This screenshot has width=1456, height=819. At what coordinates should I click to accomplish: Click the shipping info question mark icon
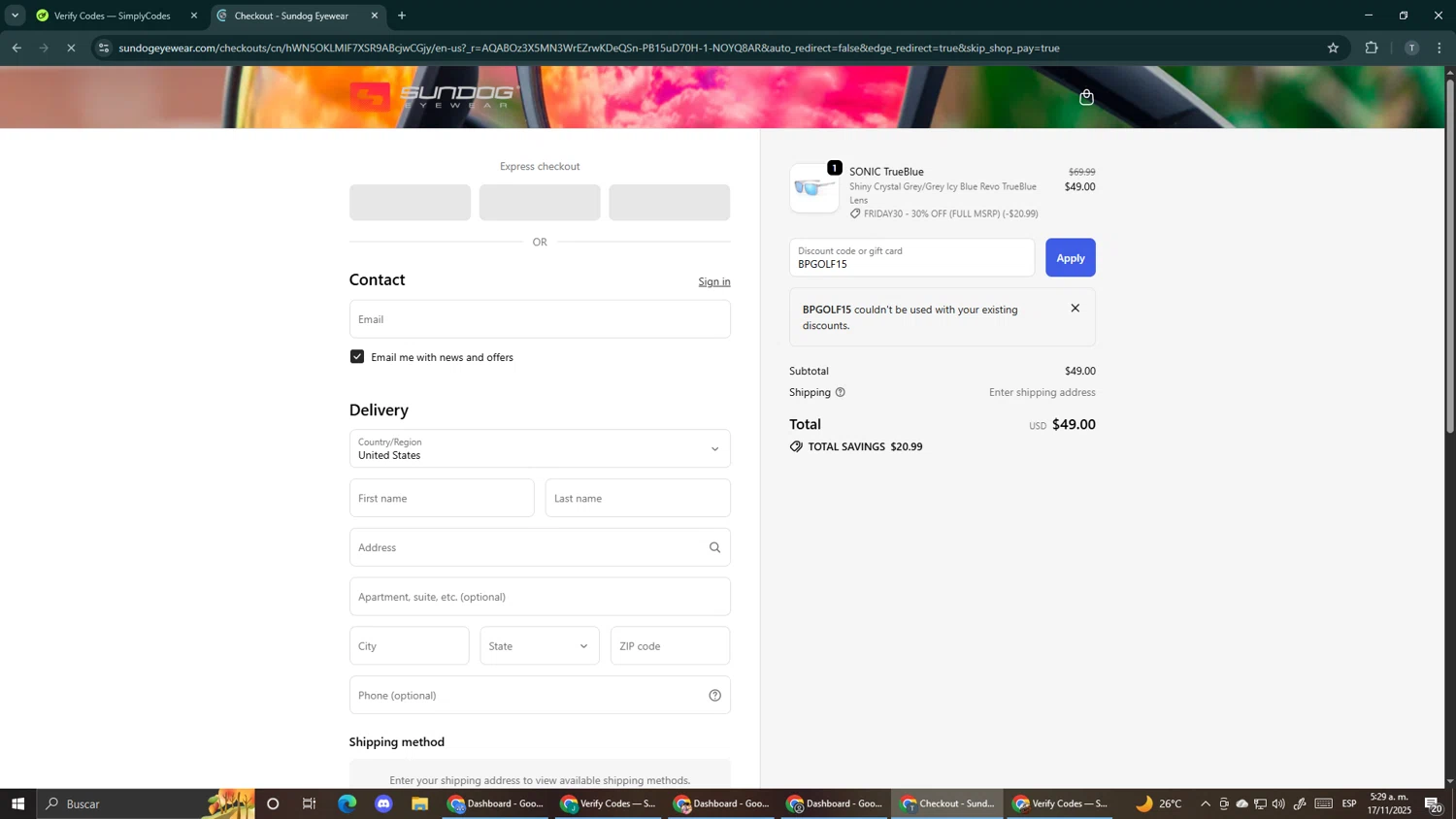click(x=841, y=392)
